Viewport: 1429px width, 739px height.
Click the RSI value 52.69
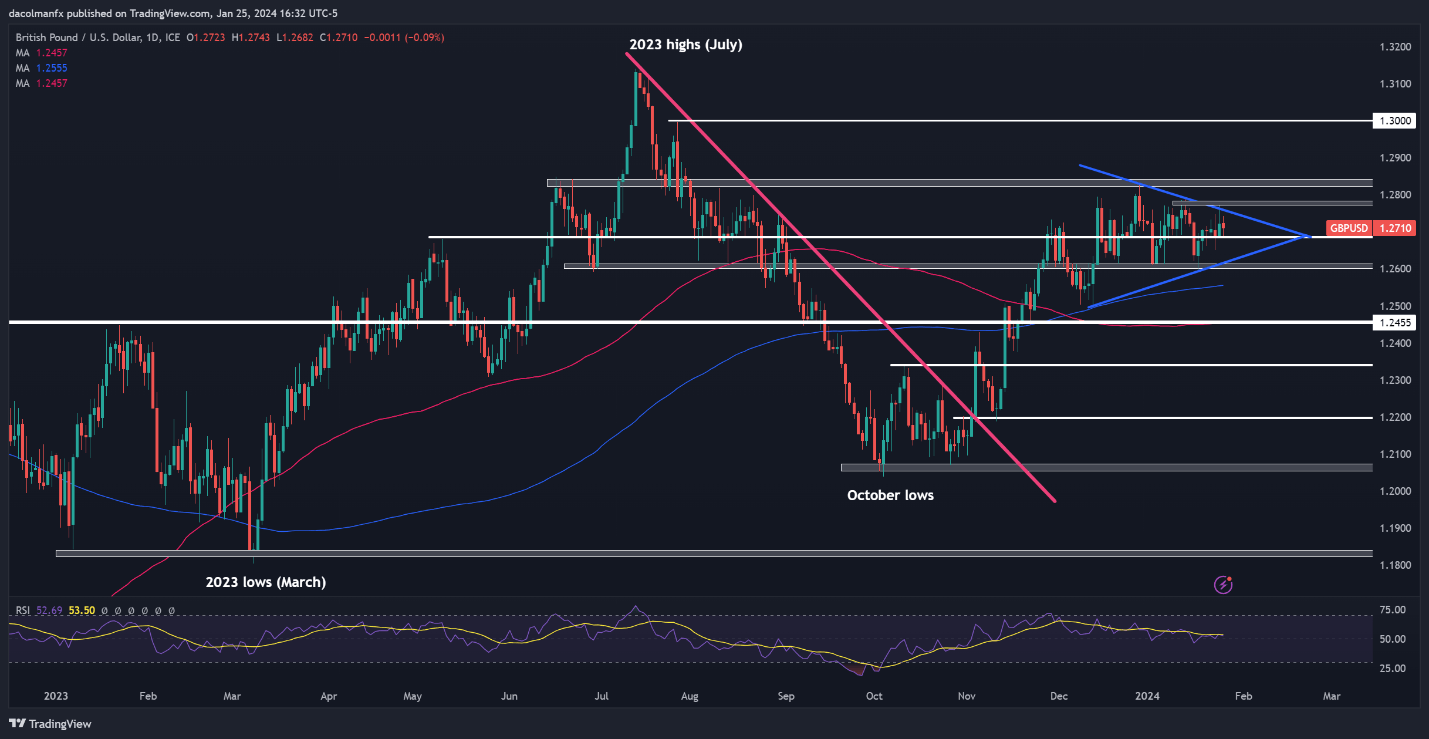click(x=50, y=610)
